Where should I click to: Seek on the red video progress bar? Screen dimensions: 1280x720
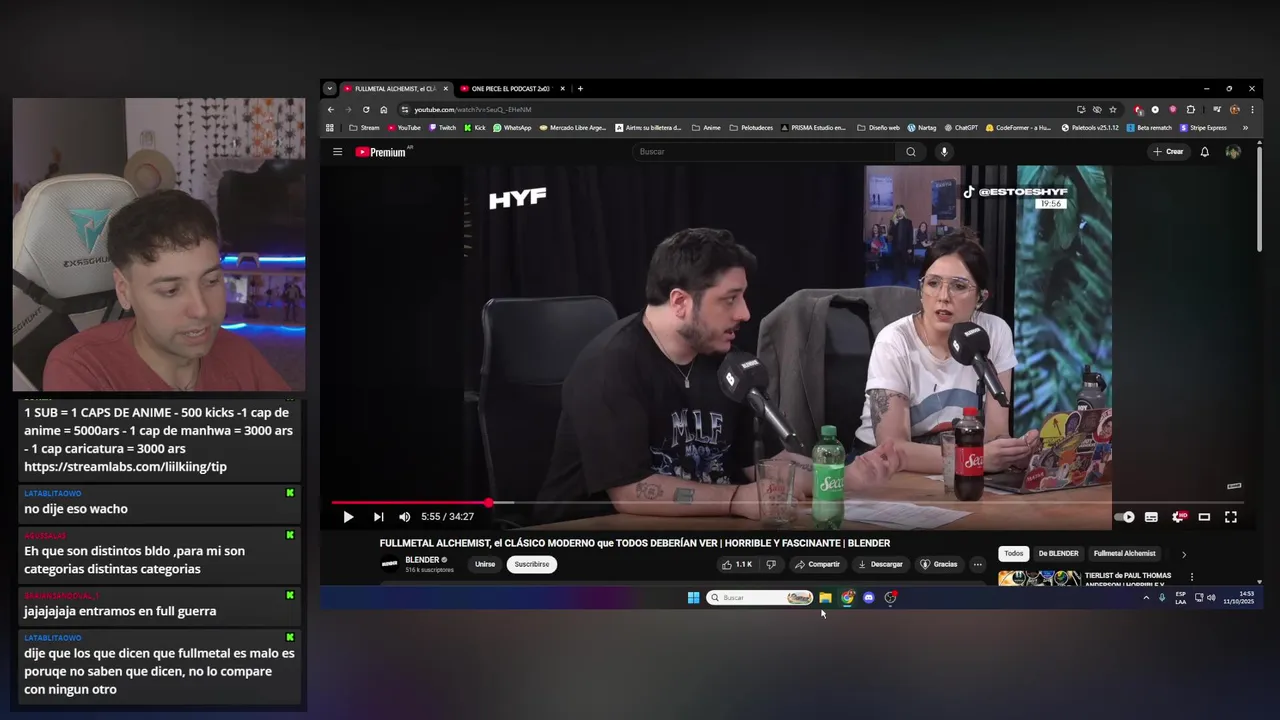tap(788, 503)
